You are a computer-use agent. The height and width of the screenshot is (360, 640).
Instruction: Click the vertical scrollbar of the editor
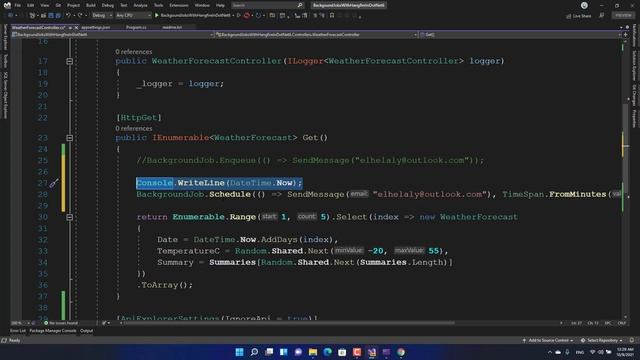625,180
